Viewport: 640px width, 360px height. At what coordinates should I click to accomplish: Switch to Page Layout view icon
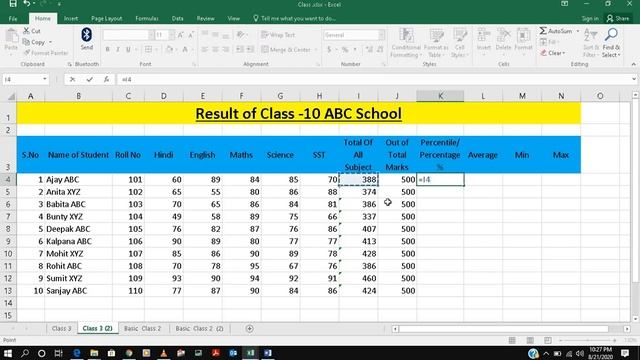click(x=530, y=340)
